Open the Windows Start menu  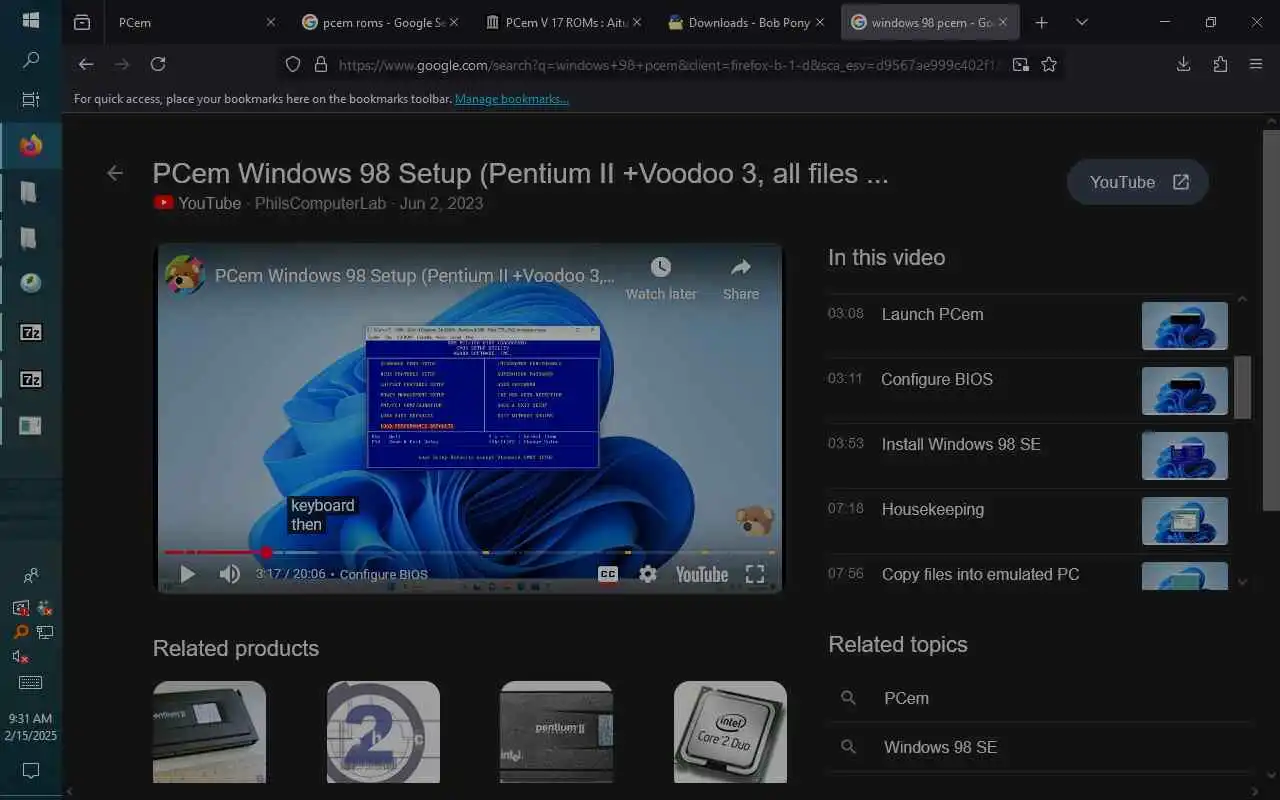[x=30, y=20]
